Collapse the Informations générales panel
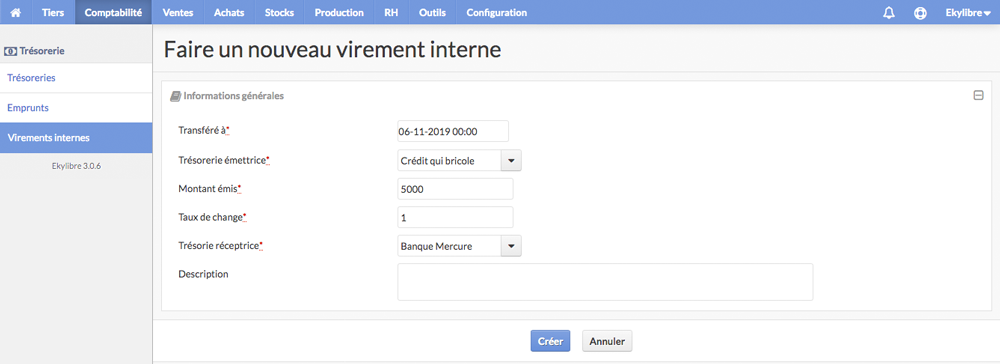Image resolution: width=1000 pixels, height=364 pixels. 978,96
